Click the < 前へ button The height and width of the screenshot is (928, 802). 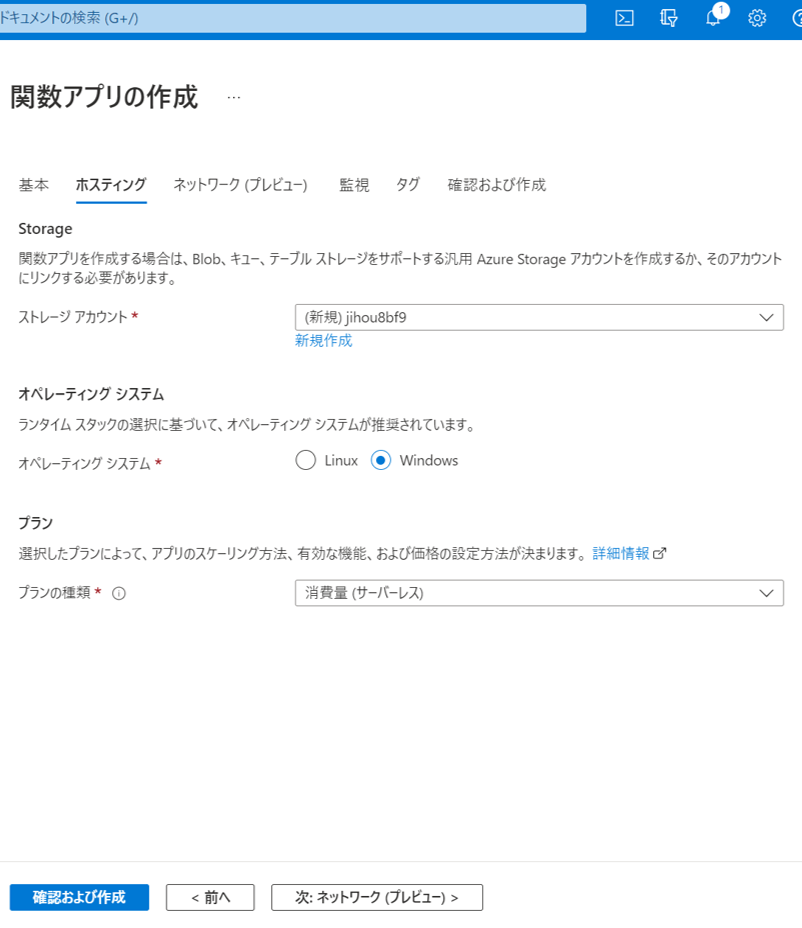[210, 897]
